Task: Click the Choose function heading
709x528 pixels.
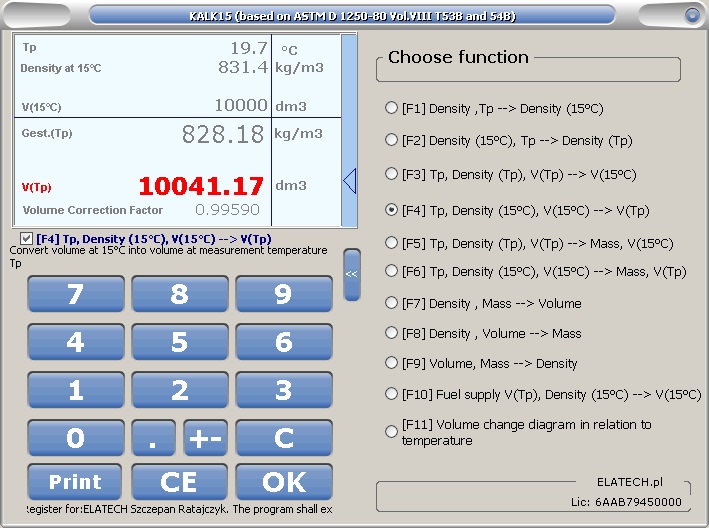Action: click(x=458, y=57)
